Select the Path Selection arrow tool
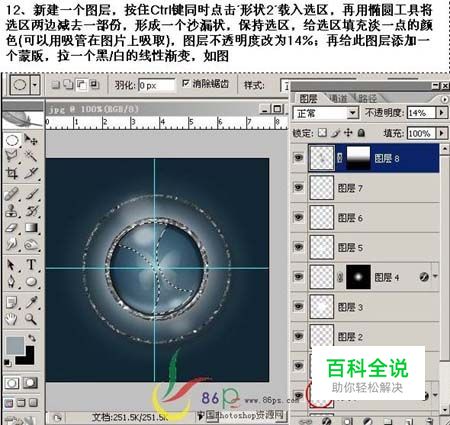This screenshot has width=450, height=425. coord(12,265)
